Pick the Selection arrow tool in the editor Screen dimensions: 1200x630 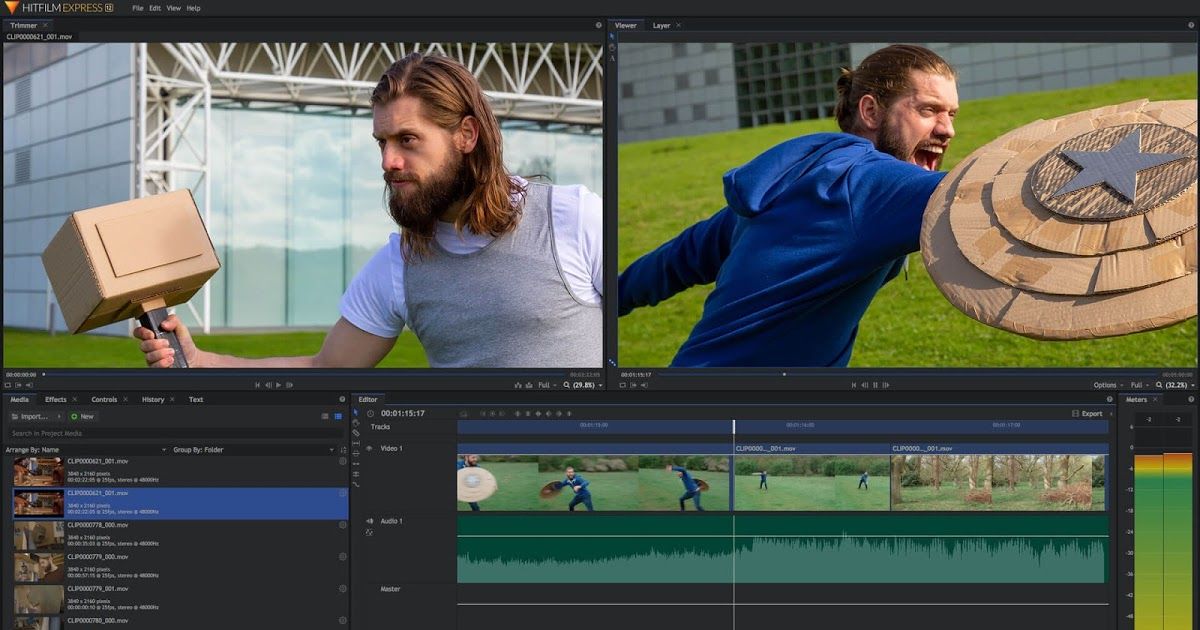356,413
